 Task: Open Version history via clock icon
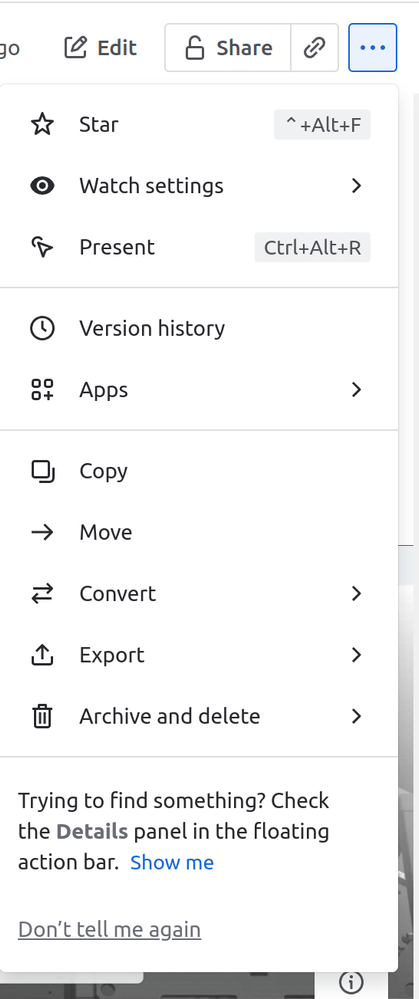click(42, 328)
